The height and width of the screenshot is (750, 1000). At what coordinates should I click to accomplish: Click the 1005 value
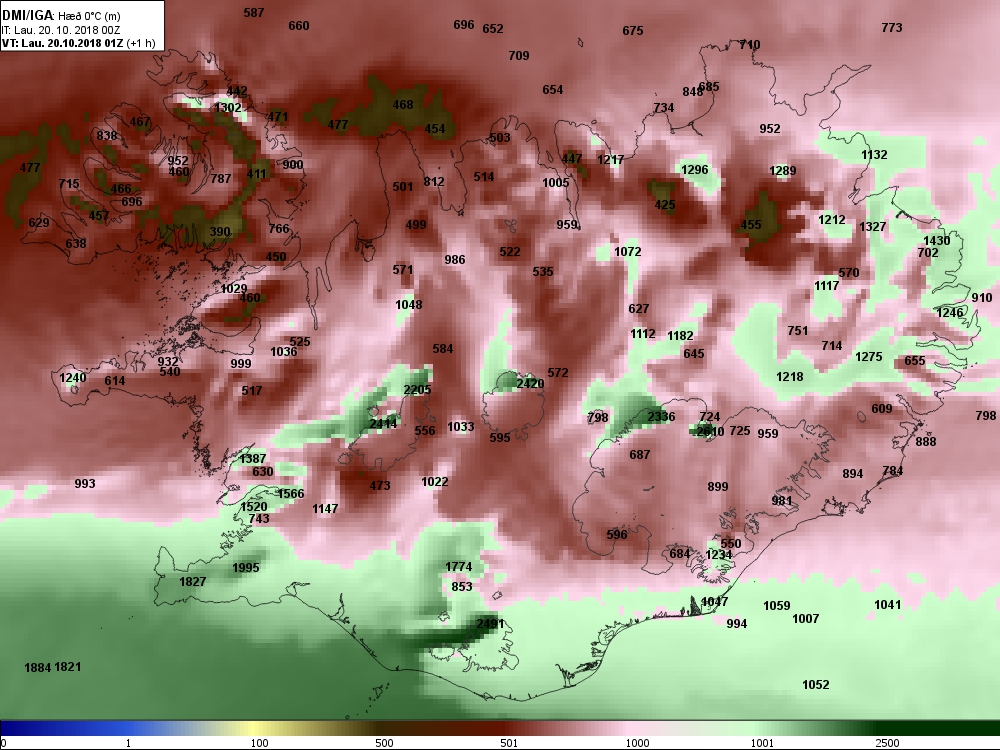click(x=555, y=183)
